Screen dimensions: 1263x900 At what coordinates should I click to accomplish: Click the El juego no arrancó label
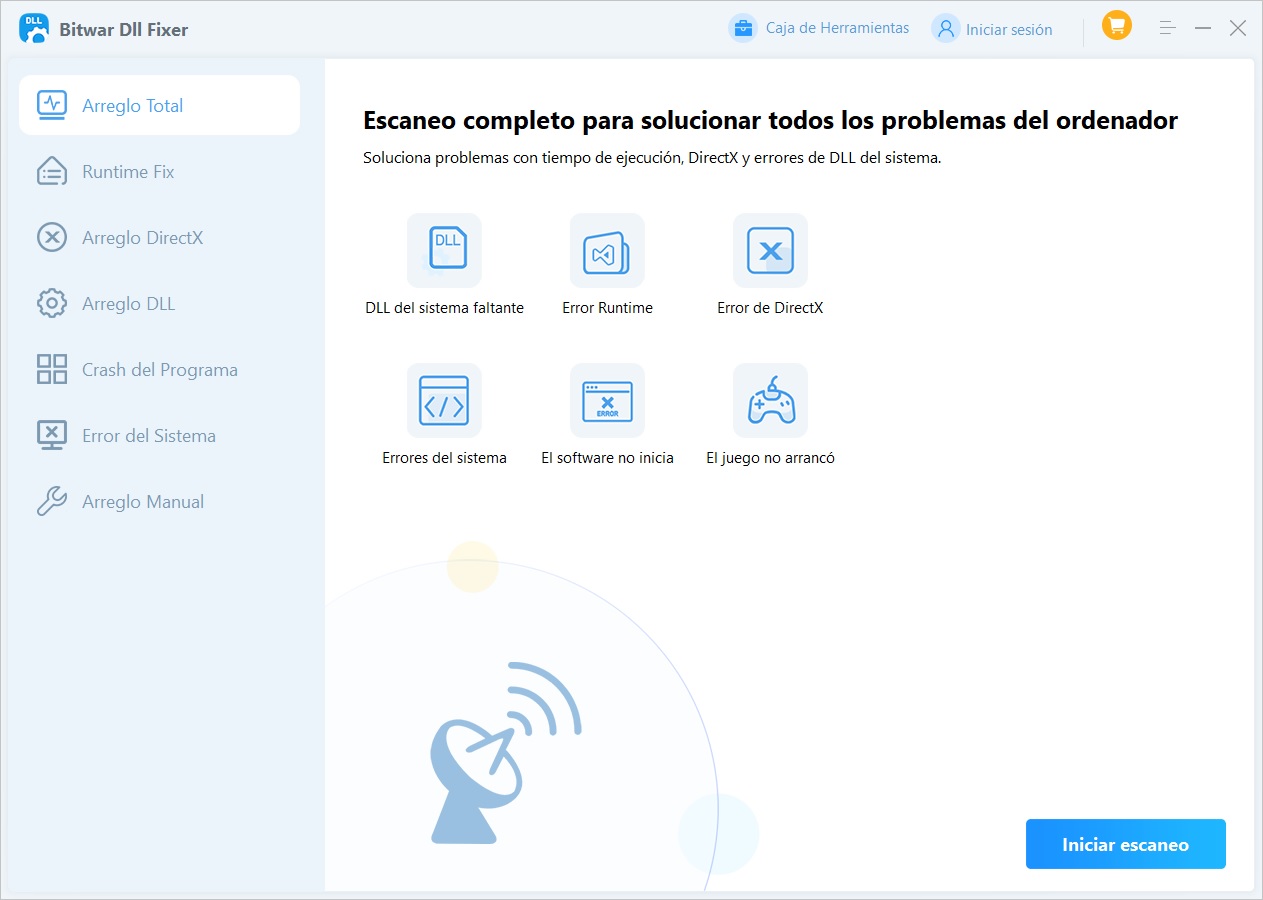(770, 458)
